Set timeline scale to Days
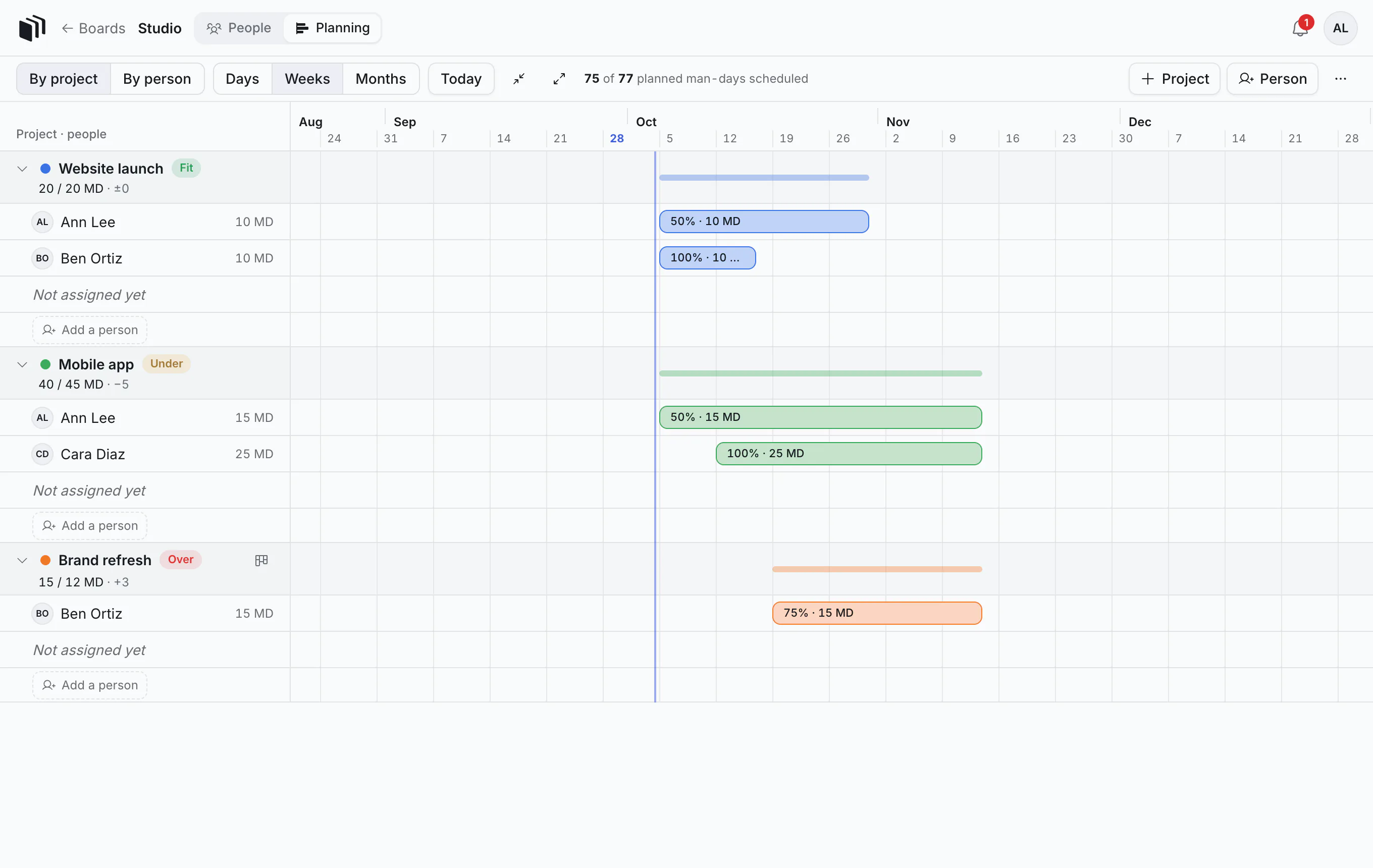The width and height of the screenshot is (1373, 868). pos(242,79)
